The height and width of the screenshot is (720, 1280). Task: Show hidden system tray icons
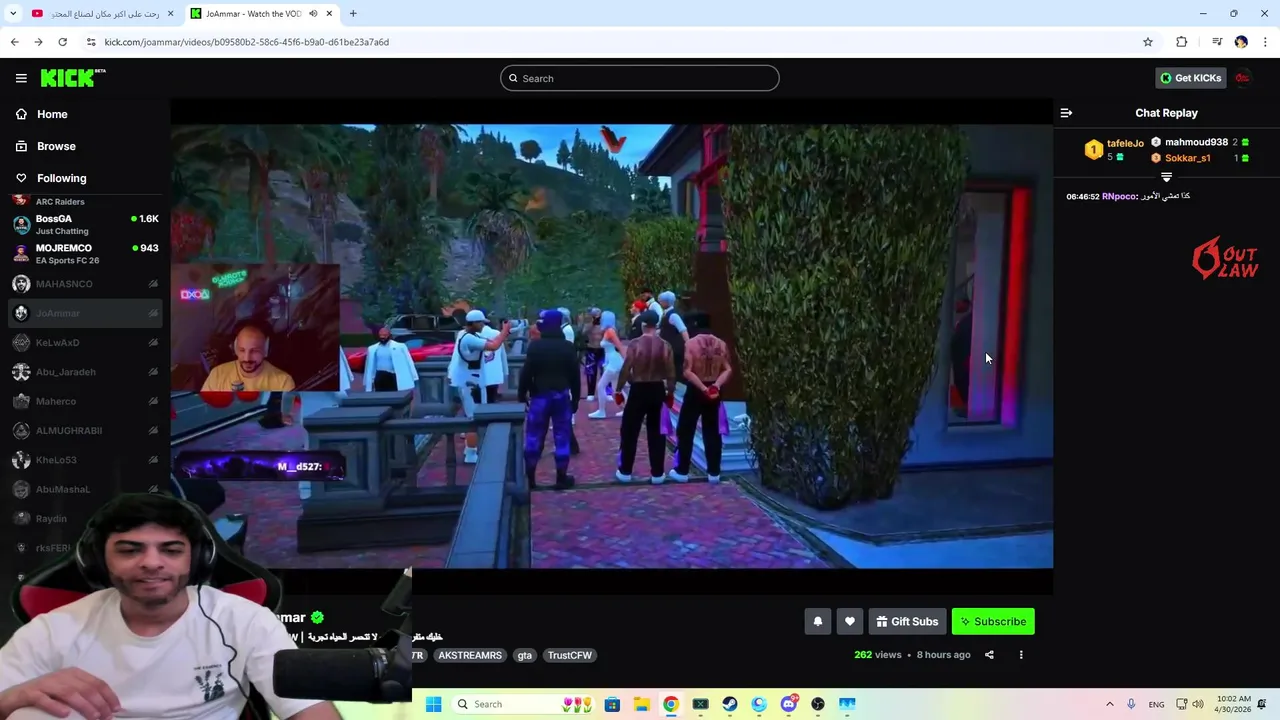[x=1109, y=704]
